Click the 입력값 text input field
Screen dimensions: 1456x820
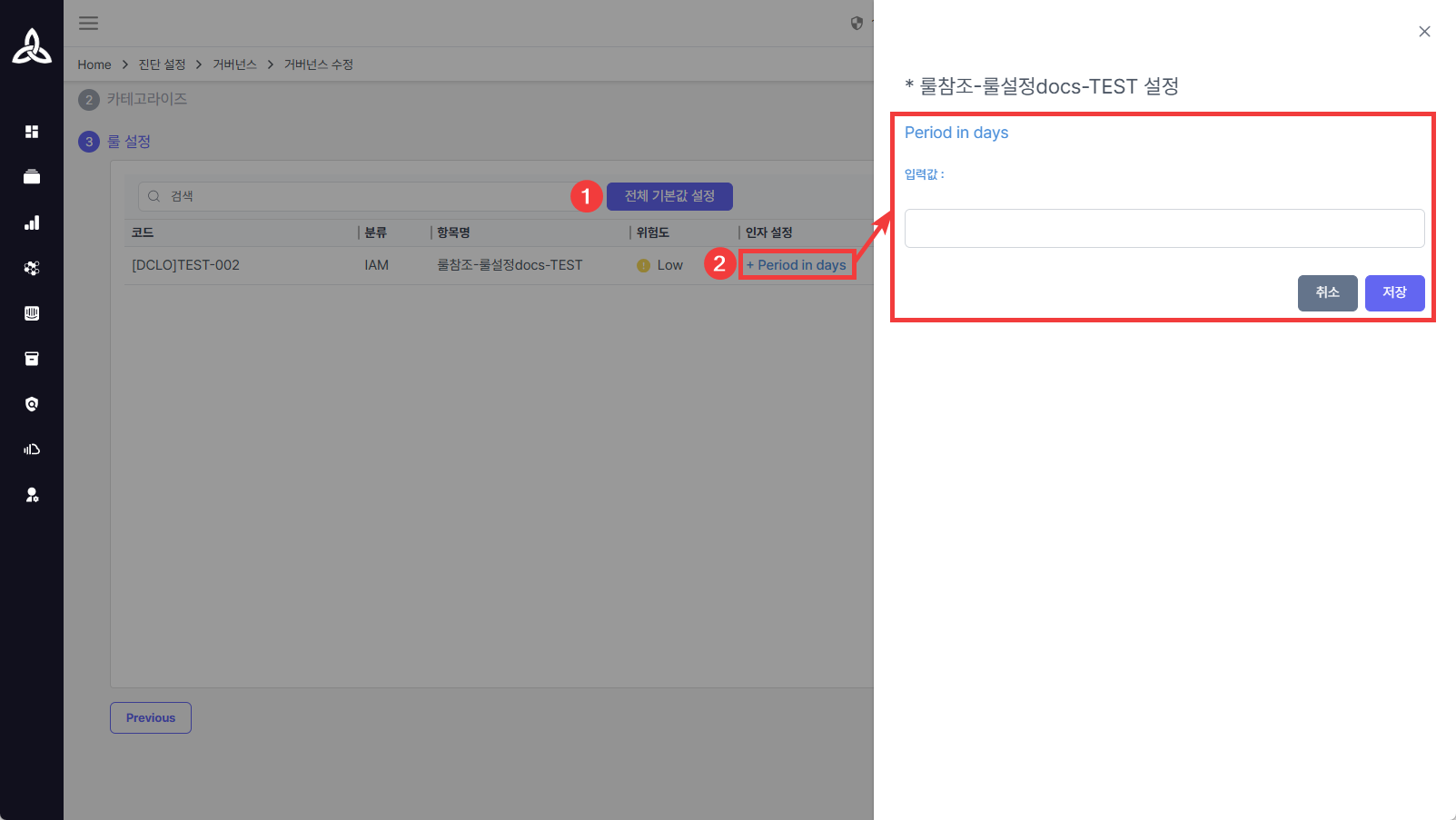point(1164,229)
